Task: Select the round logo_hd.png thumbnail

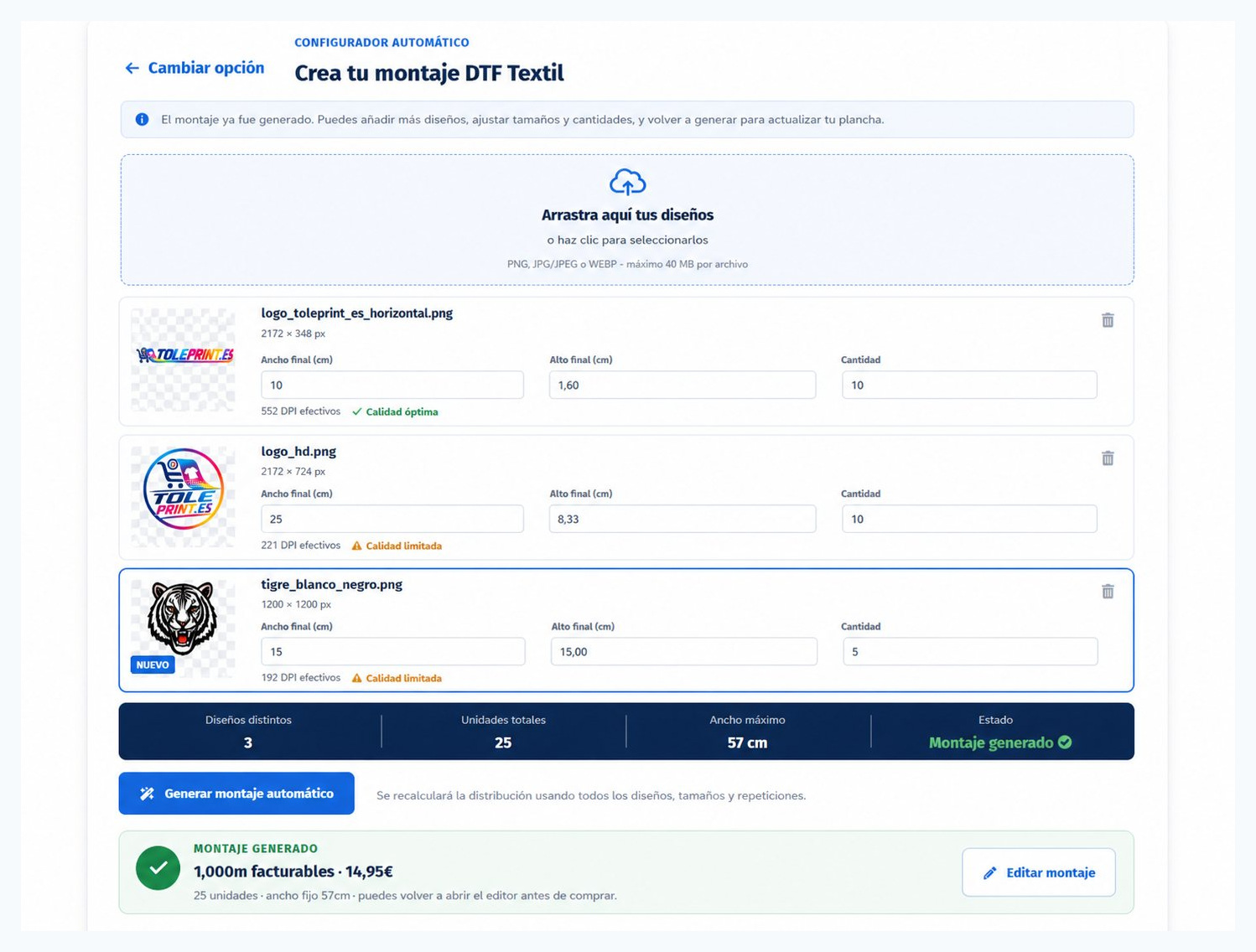Action: click(x=184, y=496)
